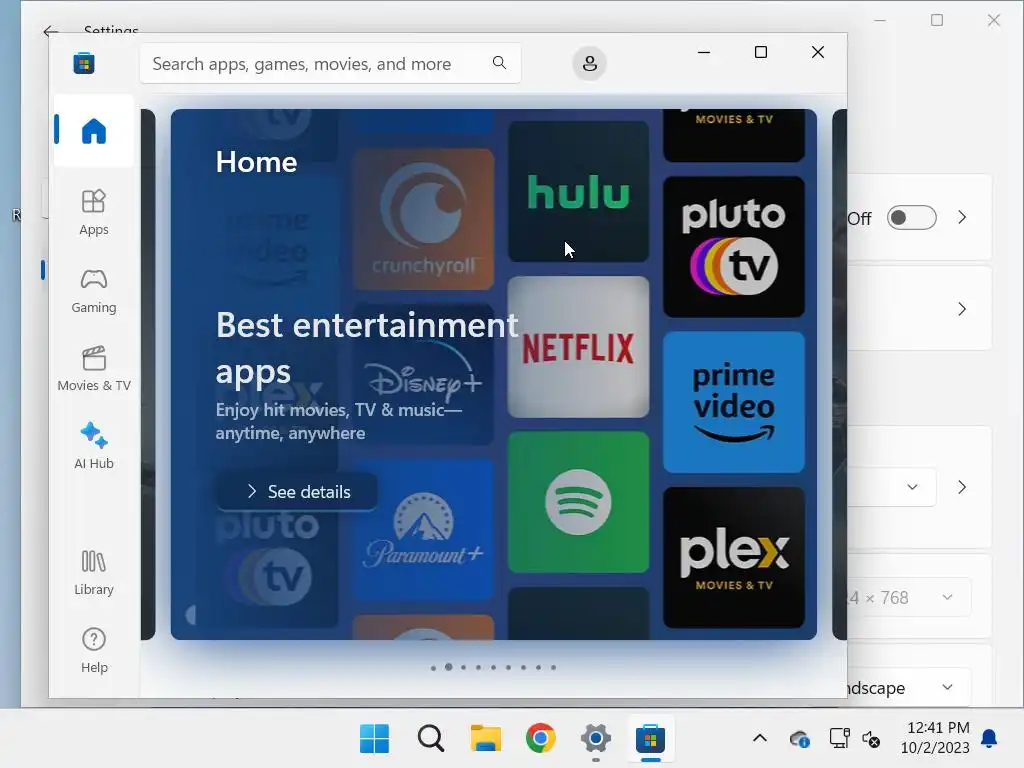This screenshot has height=768, width=1024.
Task: Open Movies & TV in sidebar
Action: (94, 369)
